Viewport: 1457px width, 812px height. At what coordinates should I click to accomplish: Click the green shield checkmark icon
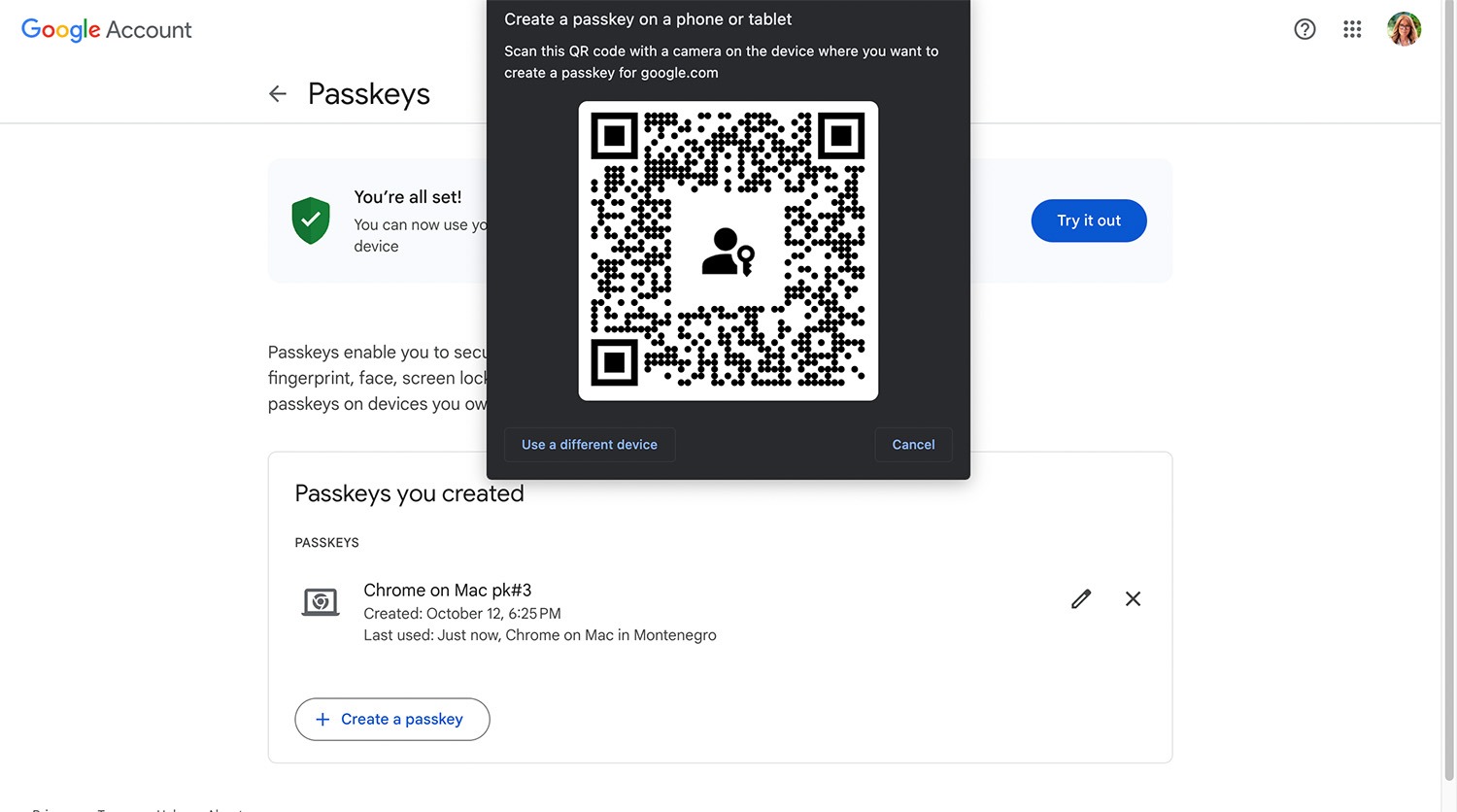click(311, 220)
